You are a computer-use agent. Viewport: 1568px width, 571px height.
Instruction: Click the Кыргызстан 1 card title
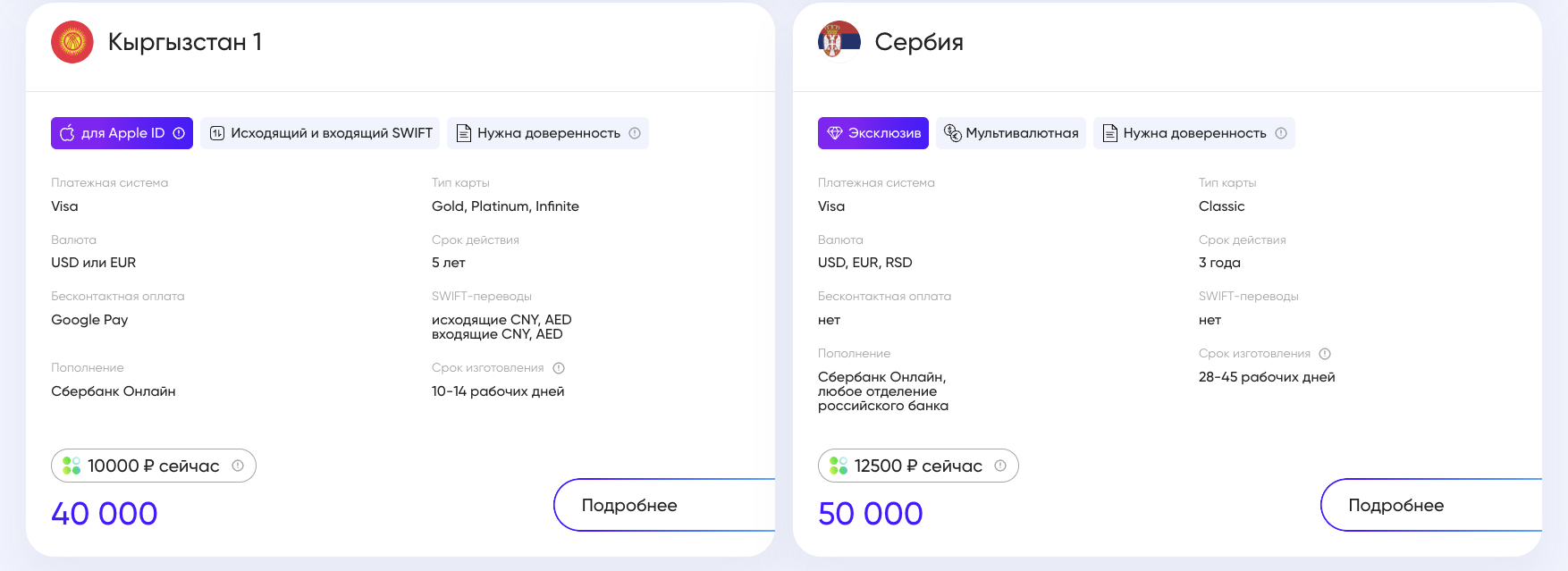click(x=184, y=42)
